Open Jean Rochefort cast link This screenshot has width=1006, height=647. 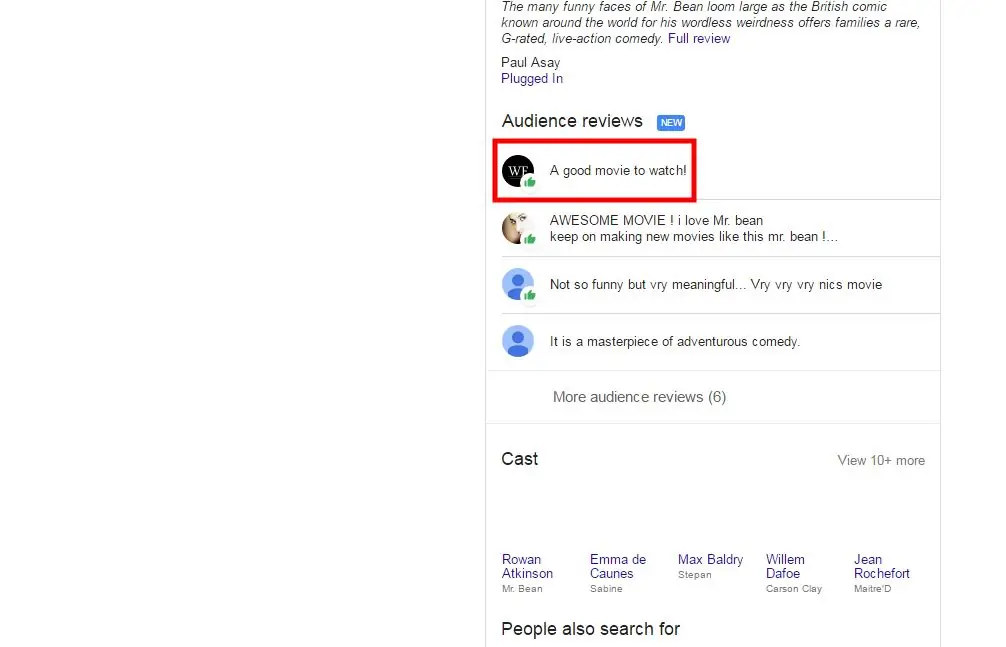[882, 566]
